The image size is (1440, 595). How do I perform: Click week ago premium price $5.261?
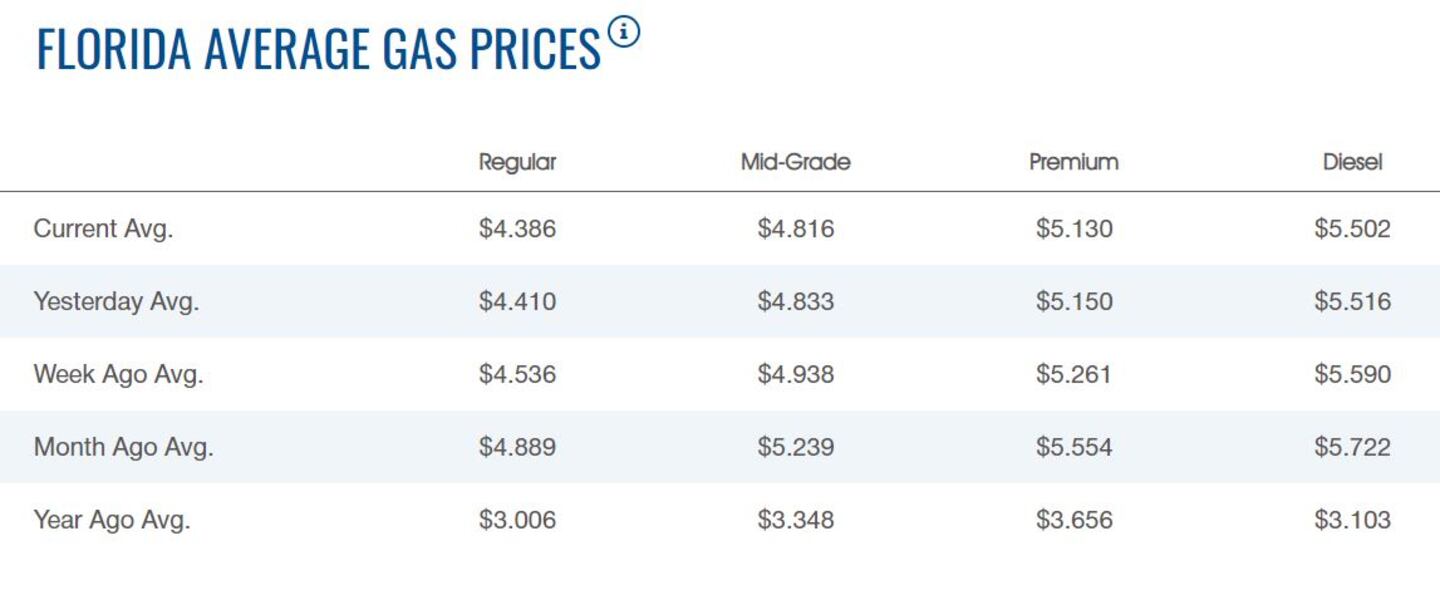tap(1074, 375)
